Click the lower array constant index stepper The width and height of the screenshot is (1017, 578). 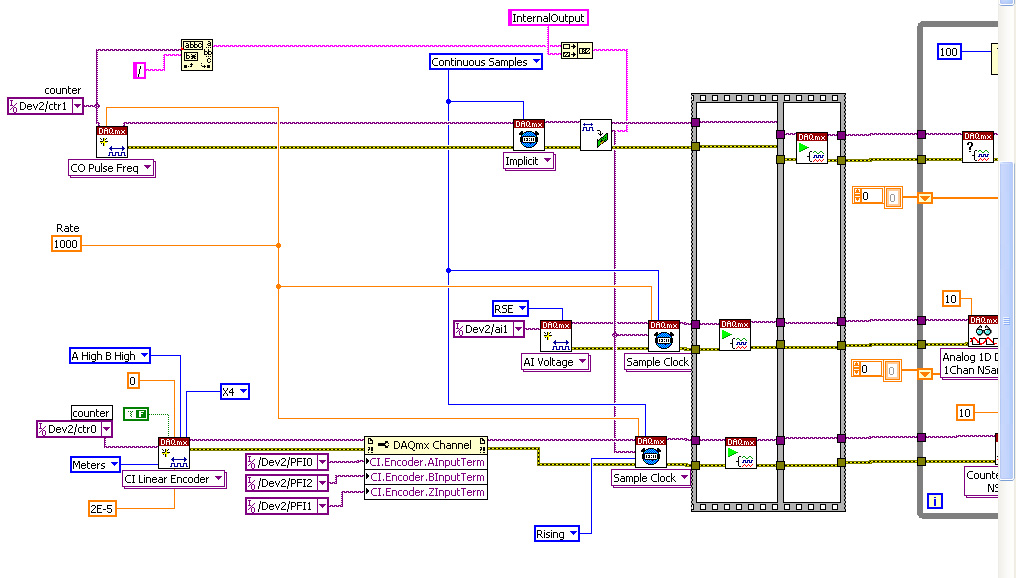tap(857, 369)
